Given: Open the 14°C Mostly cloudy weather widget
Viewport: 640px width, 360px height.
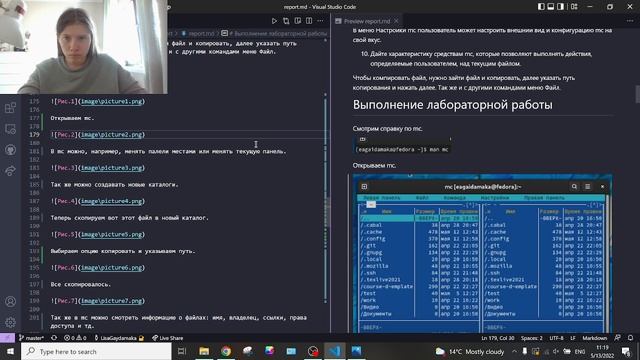Looking at the screenshot, I should (x=469, y=351).
